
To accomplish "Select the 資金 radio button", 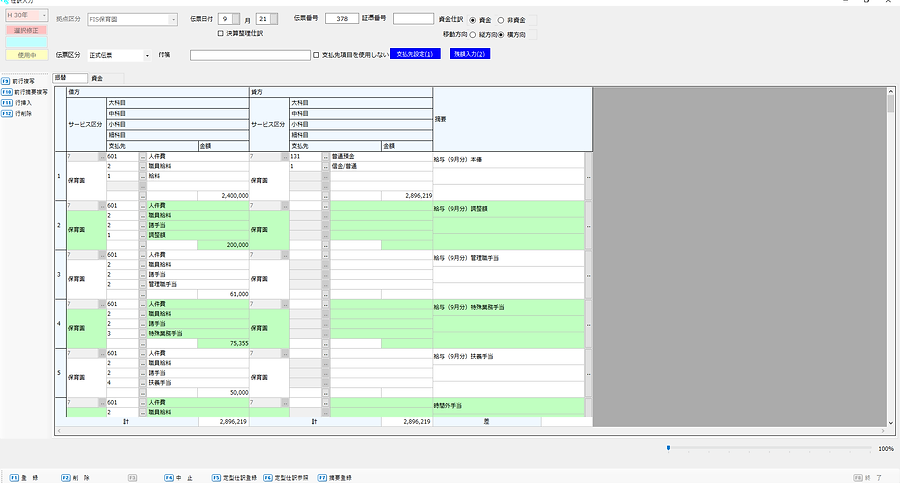I will click(473, 20).
